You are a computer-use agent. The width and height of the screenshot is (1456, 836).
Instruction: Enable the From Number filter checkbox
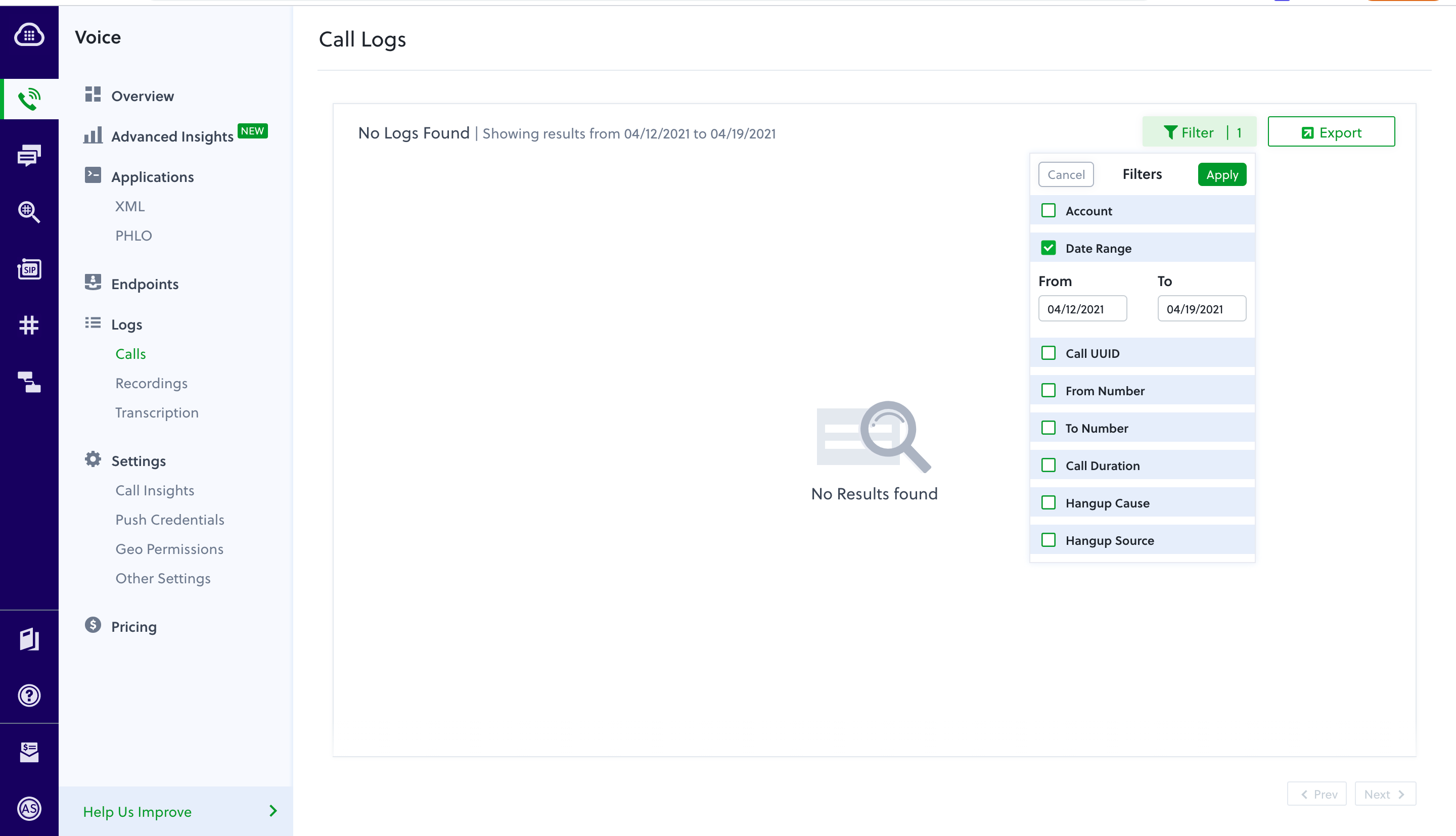point(1049,390)
